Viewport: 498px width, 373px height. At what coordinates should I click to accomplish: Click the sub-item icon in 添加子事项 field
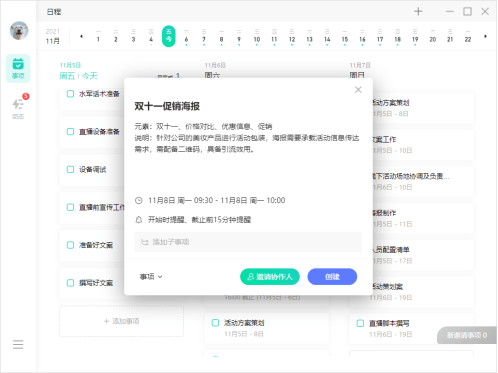[x=145, y=242]
